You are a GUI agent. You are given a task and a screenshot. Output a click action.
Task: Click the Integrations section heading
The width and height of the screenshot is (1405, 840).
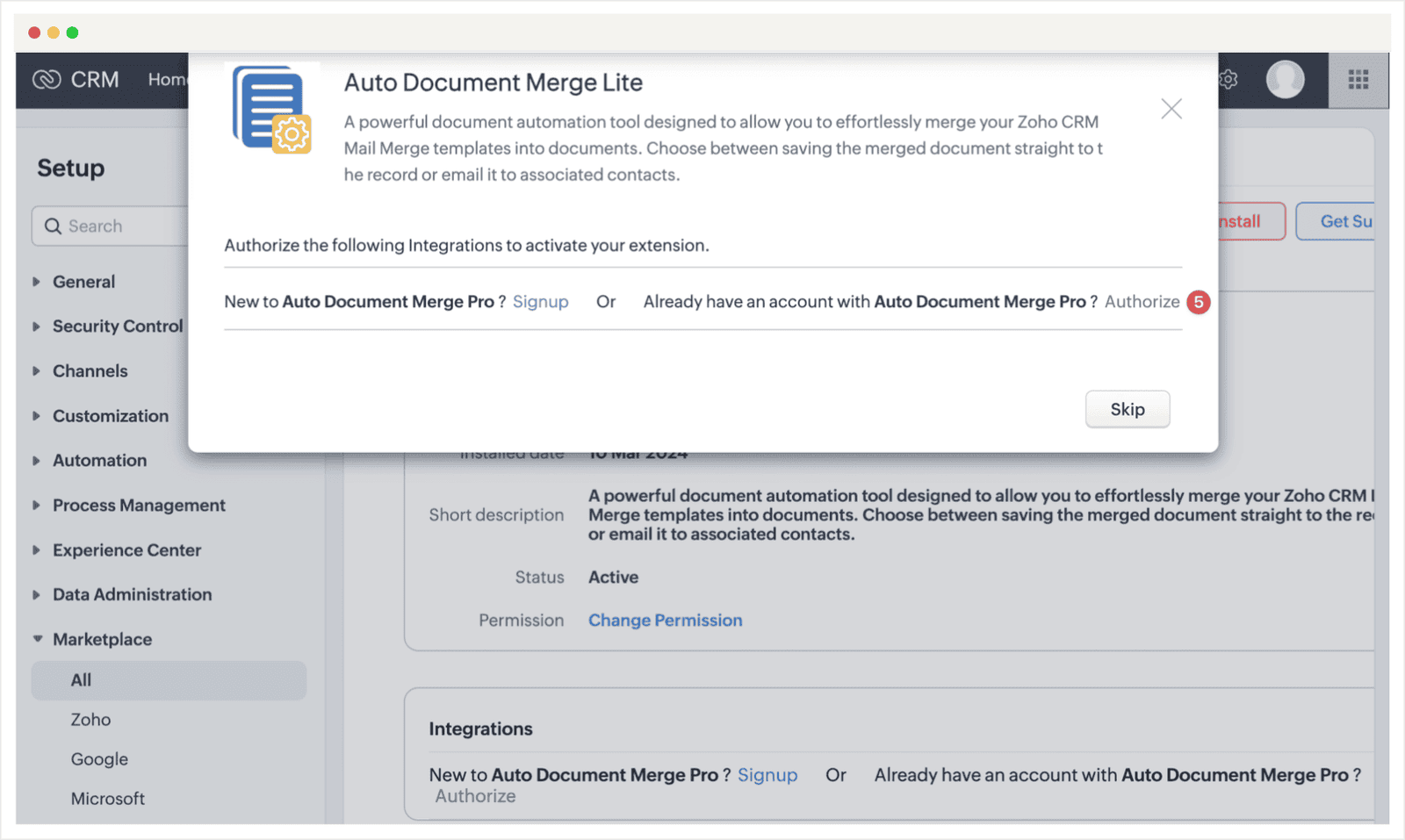[x=480, y=729]
